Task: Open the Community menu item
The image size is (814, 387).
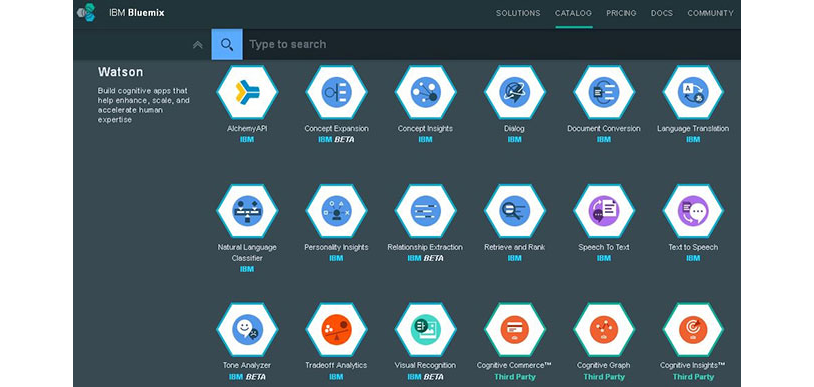Action: 711,13
